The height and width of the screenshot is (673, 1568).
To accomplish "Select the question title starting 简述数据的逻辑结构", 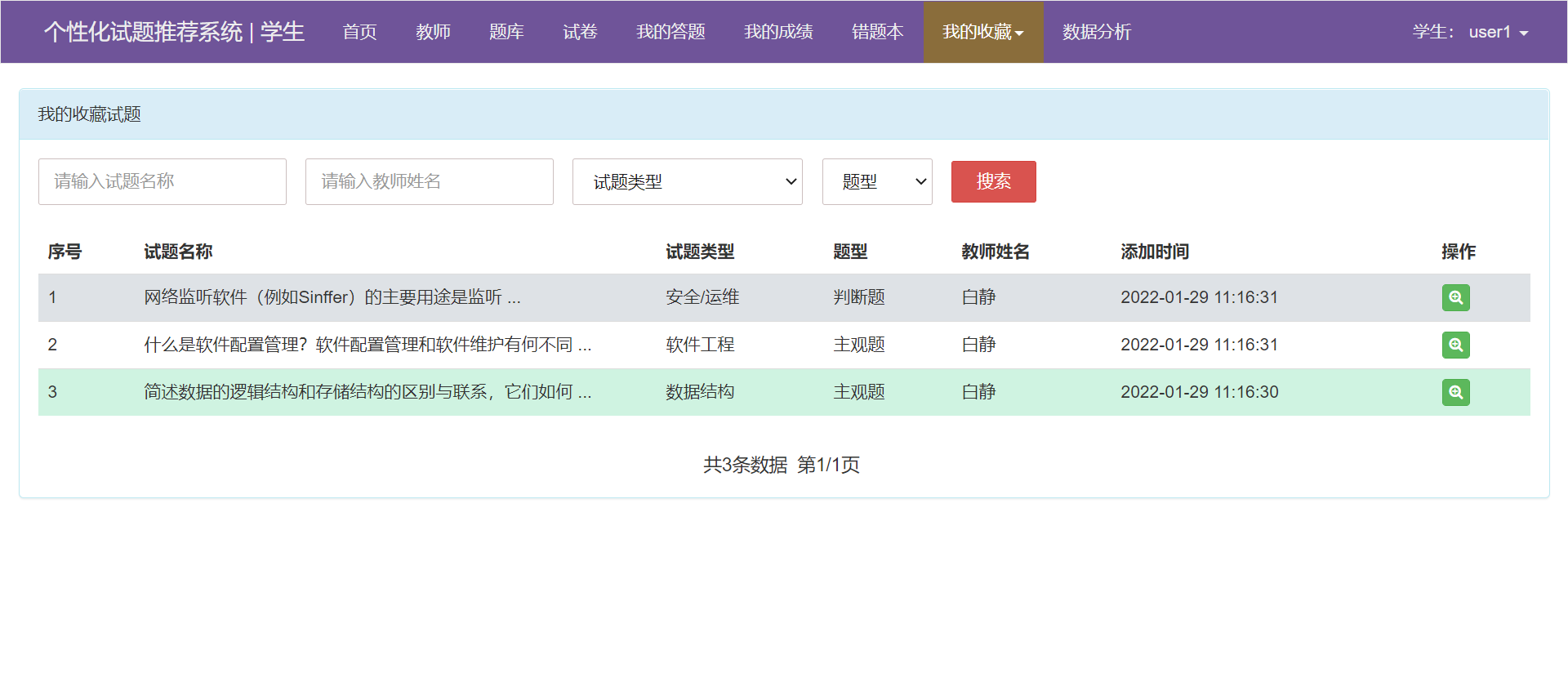I will tap(367, 392).
